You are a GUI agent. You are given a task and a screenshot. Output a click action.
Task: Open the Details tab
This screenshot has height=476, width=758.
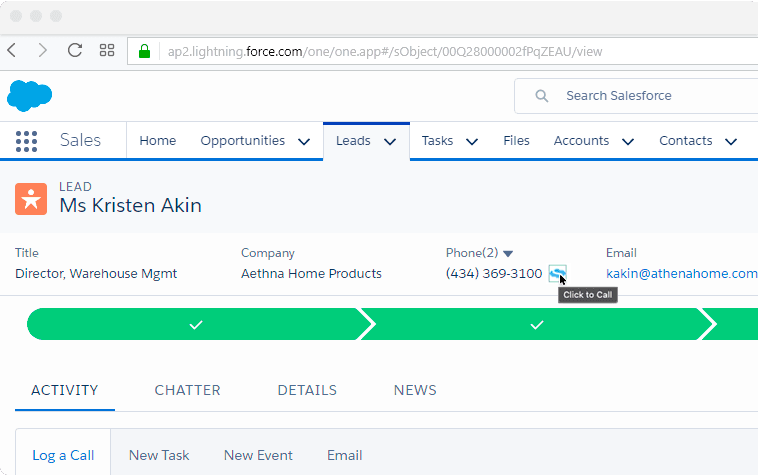(x=307, y=390)
